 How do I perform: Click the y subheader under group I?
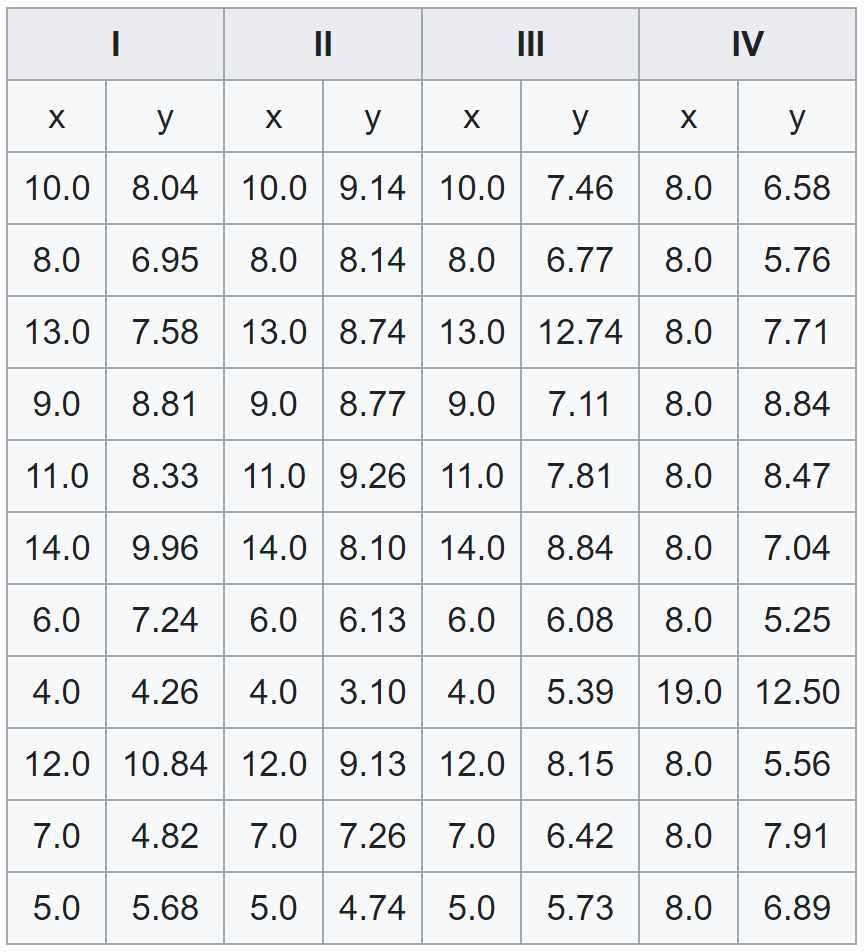point(165,117)
